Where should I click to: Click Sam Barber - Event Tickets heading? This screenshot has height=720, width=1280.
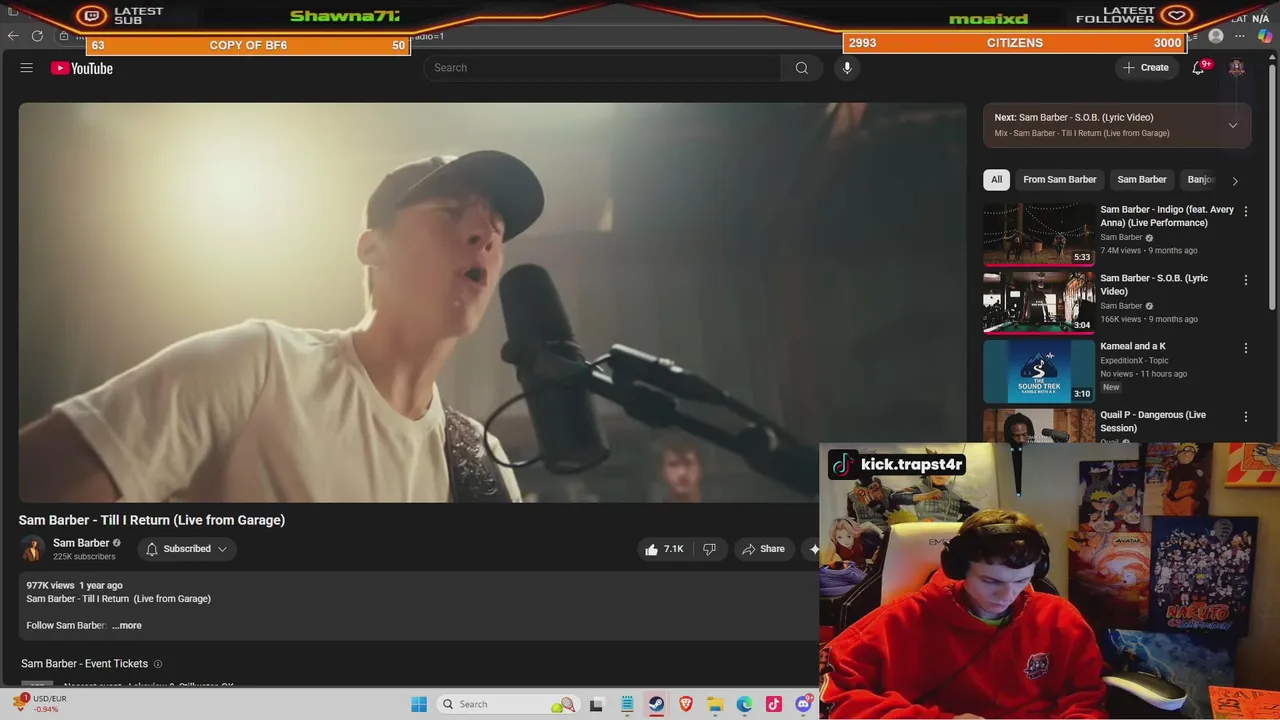(84, 664)
